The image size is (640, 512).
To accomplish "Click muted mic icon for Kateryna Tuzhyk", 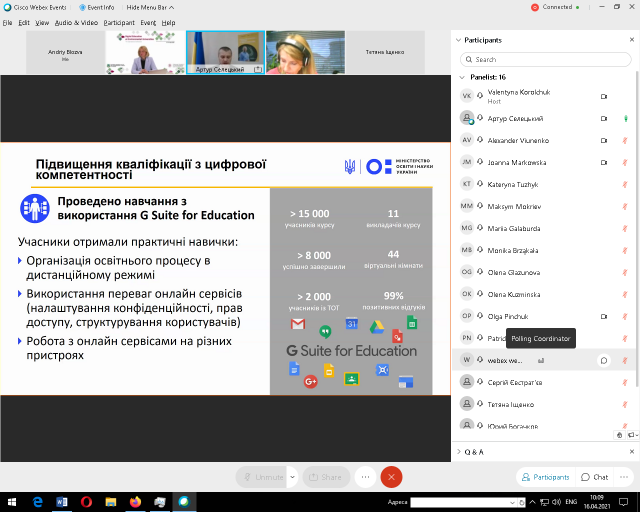I will pyautogui.click(x=625, y=185).
